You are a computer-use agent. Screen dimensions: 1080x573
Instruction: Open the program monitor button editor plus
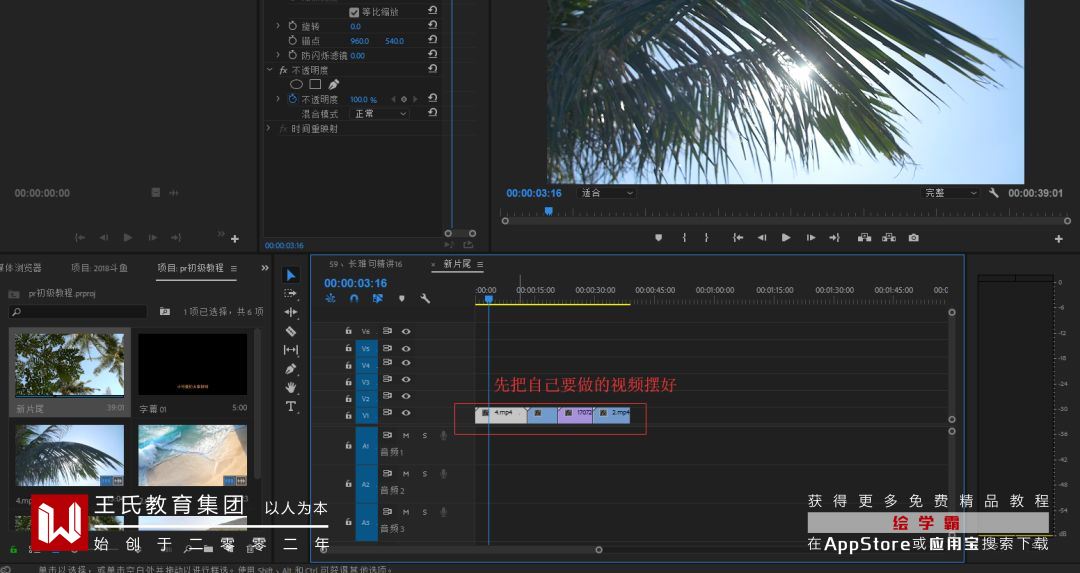point(1059,239)
